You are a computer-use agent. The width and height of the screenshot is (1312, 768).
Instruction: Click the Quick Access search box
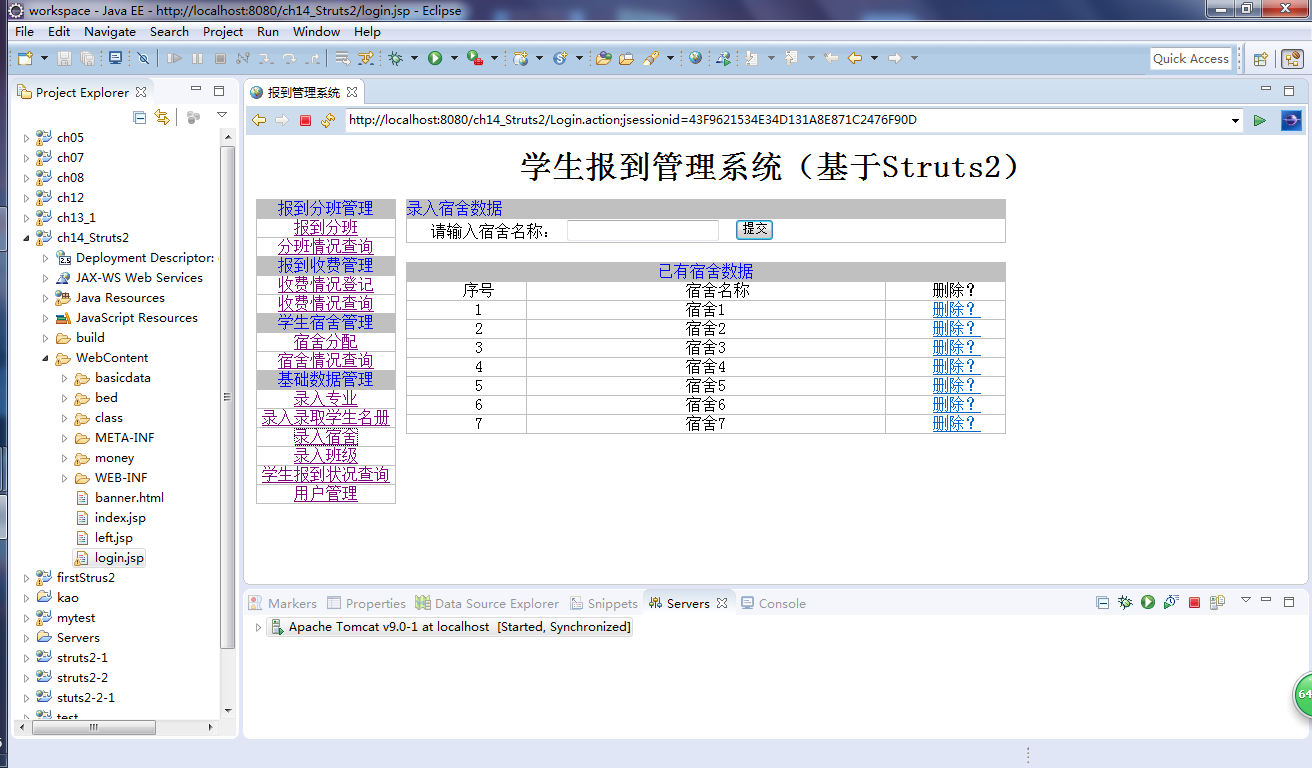coord(1191,58)
